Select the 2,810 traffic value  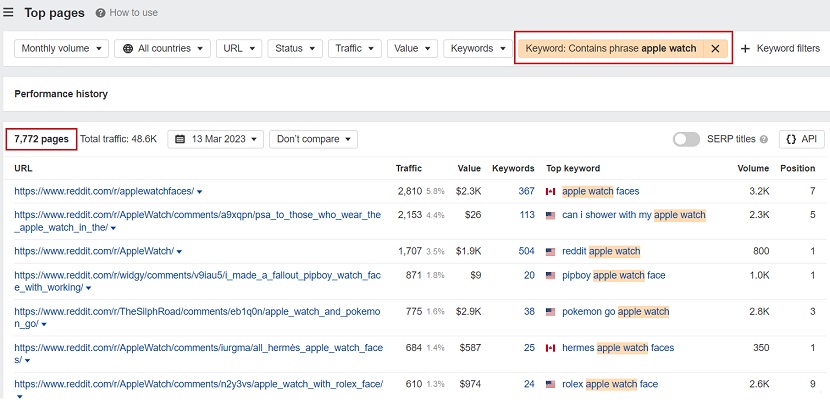point(410,191)
